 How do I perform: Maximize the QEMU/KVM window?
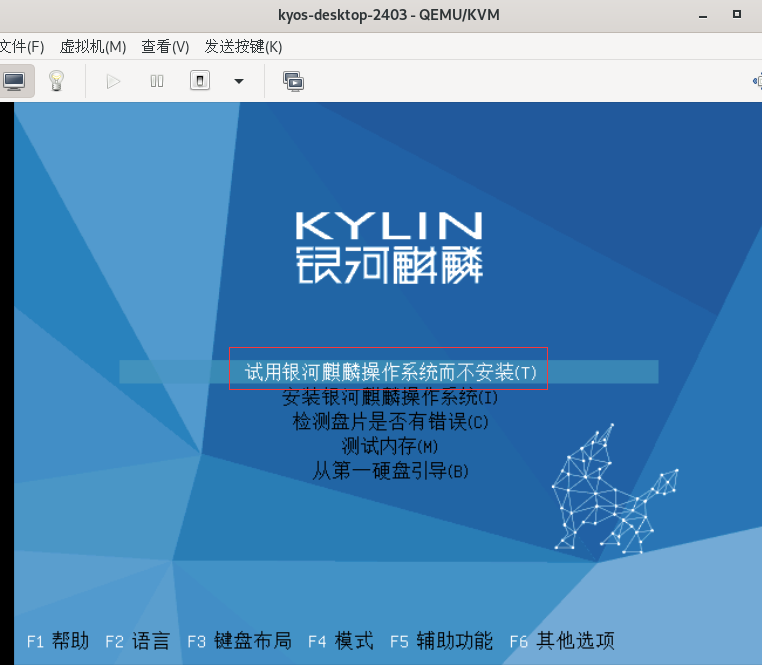click(737, 15)
